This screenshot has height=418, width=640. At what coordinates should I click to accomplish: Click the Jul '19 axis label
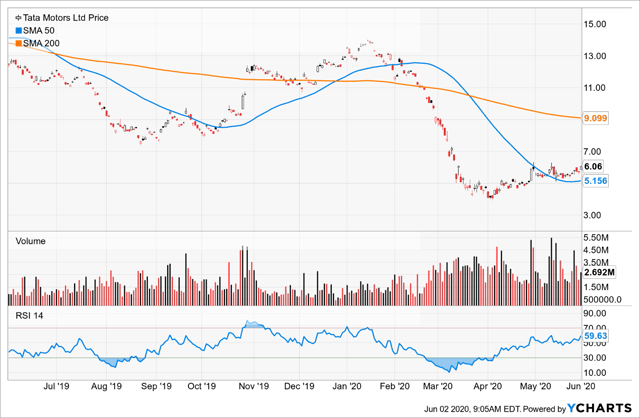tap(56, 386)
